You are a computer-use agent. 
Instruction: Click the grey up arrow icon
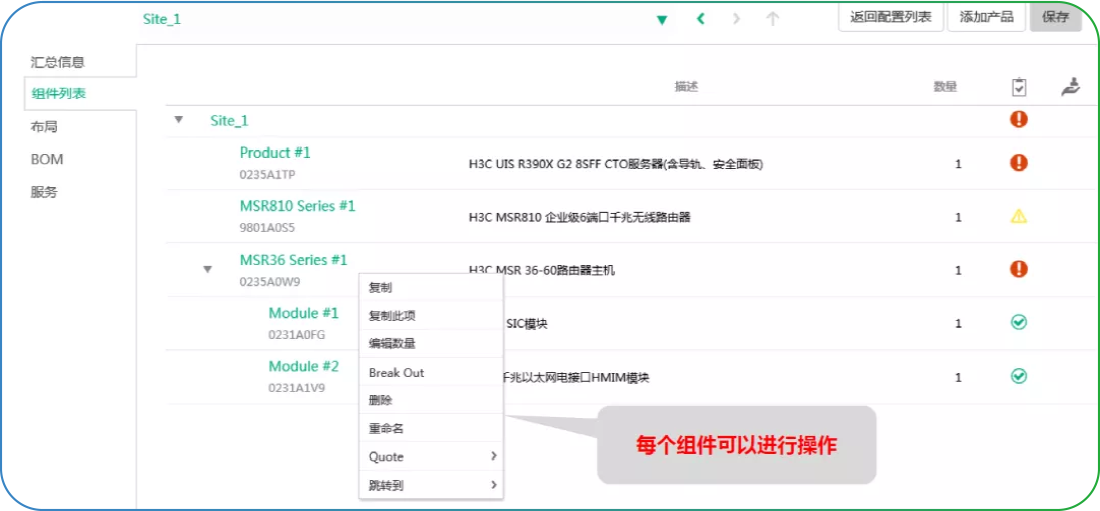pos(772,19)
